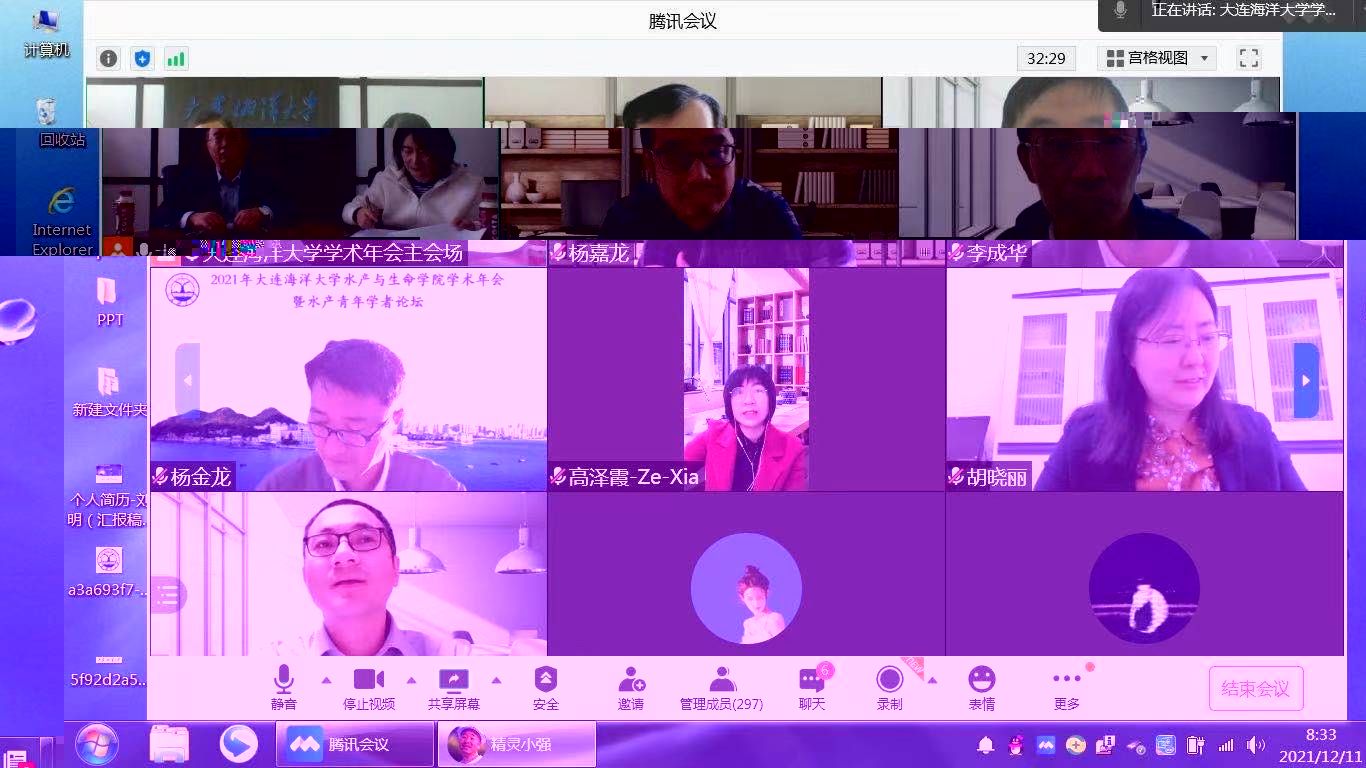Click the 杨金龙 name label
Screen dimensions: 1366x768
[192, 477]
